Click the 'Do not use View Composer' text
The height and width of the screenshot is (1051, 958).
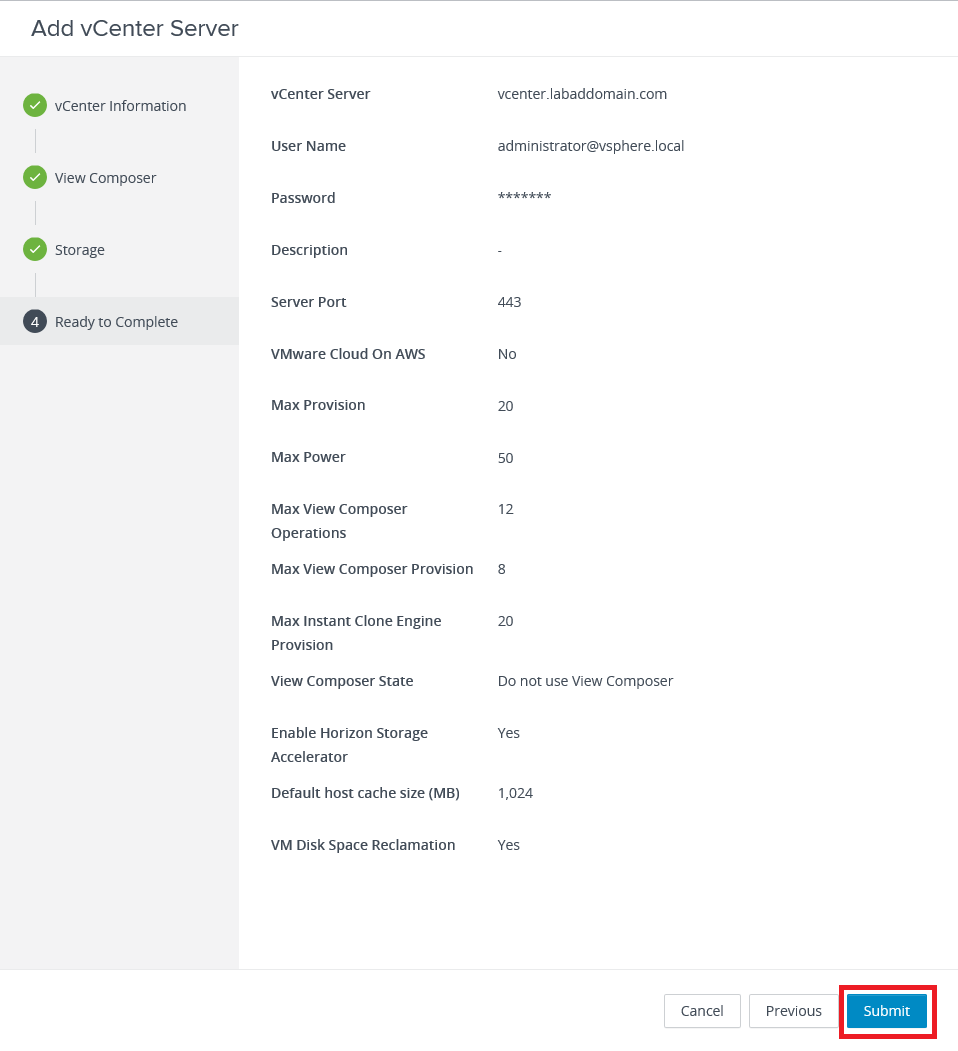(585, 681)
